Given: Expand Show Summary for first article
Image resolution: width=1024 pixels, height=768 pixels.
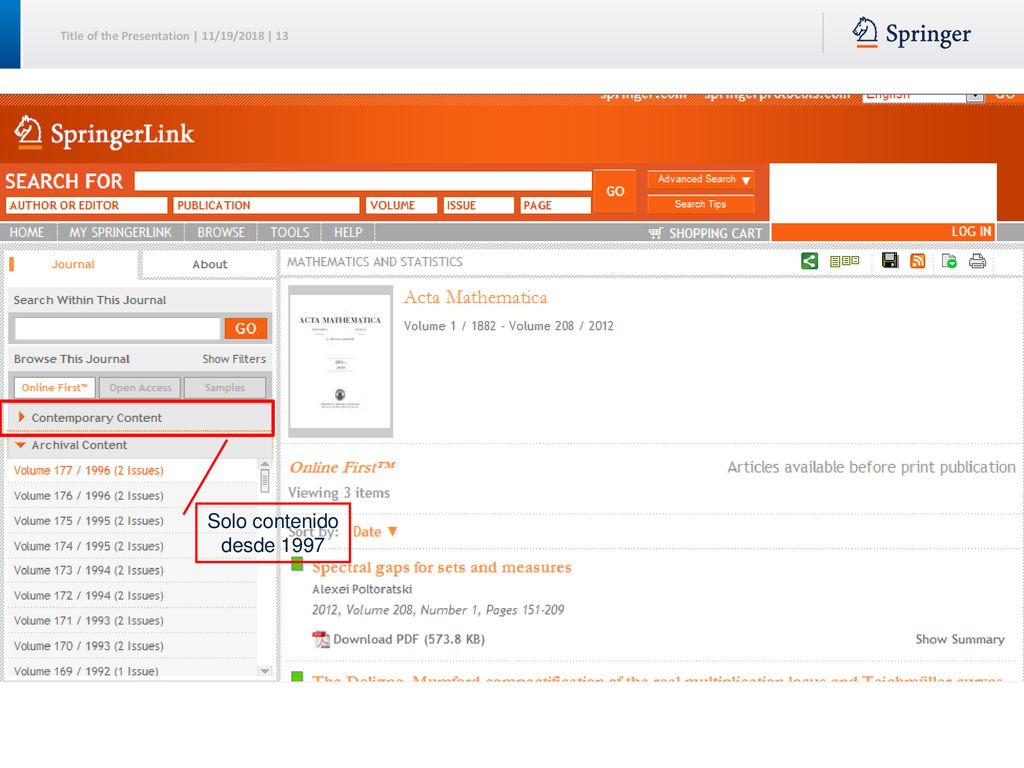Looking at the screenshot, I should click(959, 639).
